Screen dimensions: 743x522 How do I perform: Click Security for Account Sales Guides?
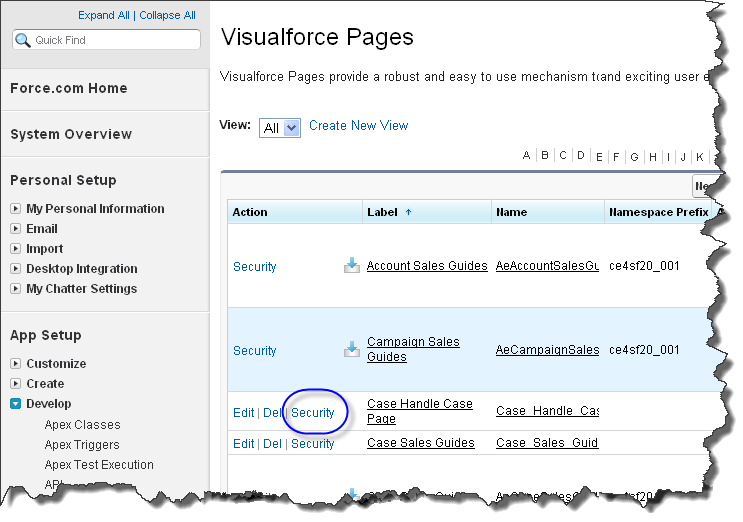point(254,267)
